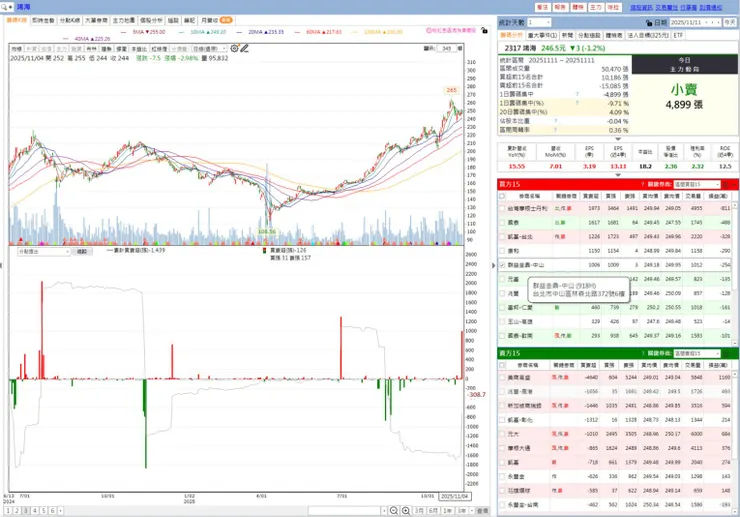Toggle the lock icon beside 日期

point(649,23)
